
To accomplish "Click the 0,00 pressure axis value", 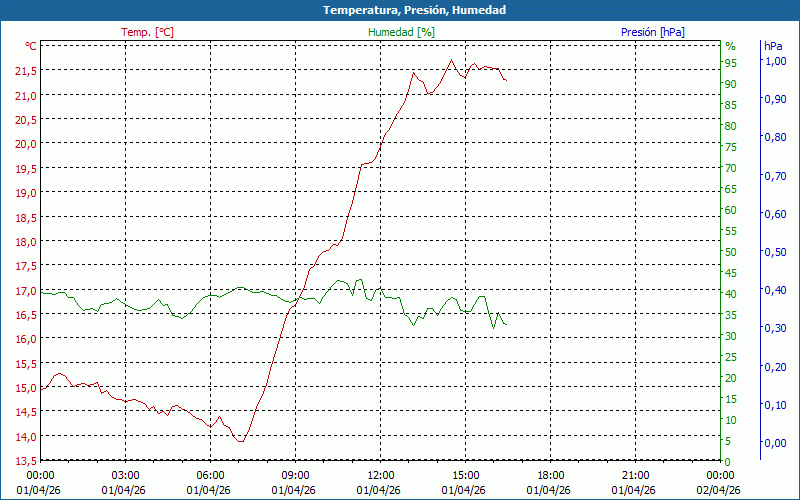I will pyautogui.click(x=776, y=443).
